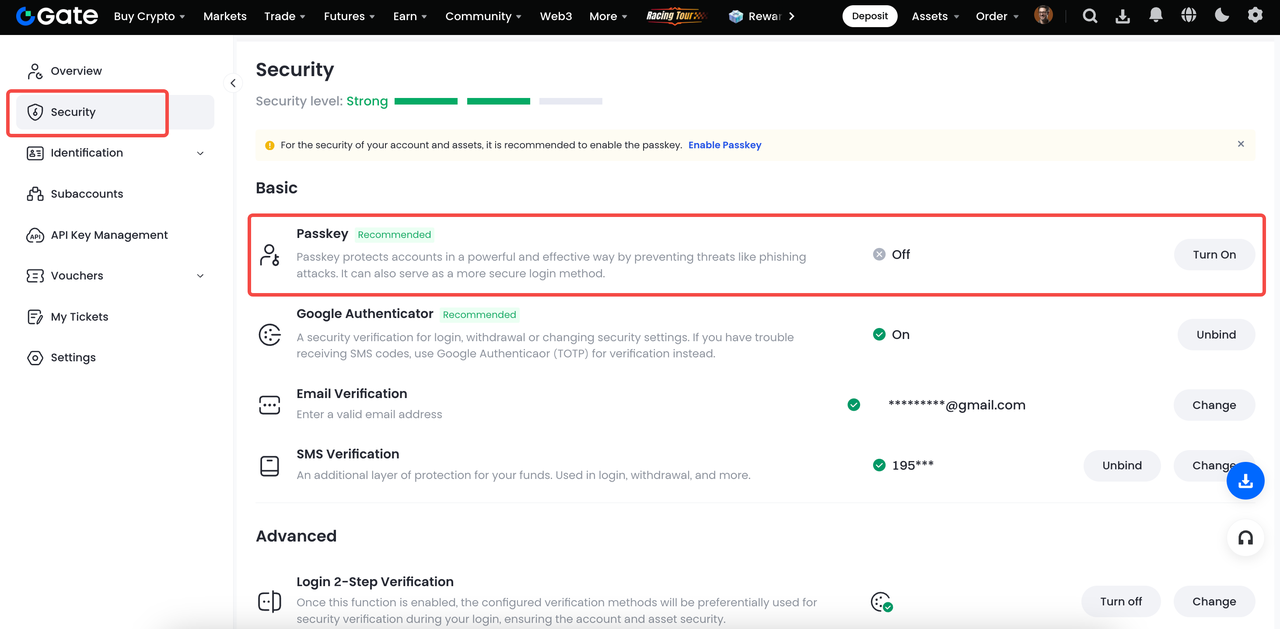The height and width of the screenshot is (629, 1280).
Task: Click the globe language icon
Action: [x=1189, y=16]
